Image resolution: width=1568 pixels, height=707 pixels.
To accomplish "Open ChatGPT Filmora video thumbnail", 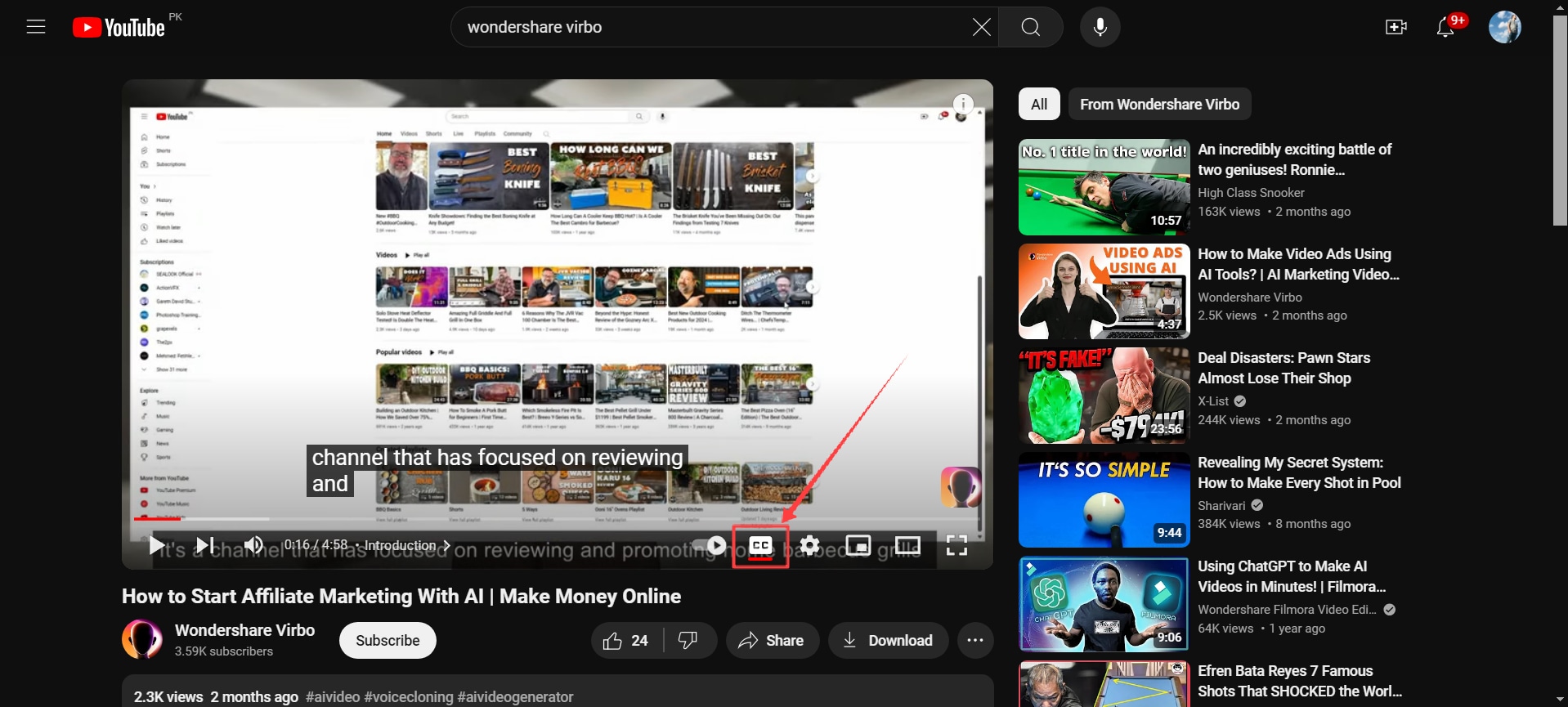I will click(1104, 604).
